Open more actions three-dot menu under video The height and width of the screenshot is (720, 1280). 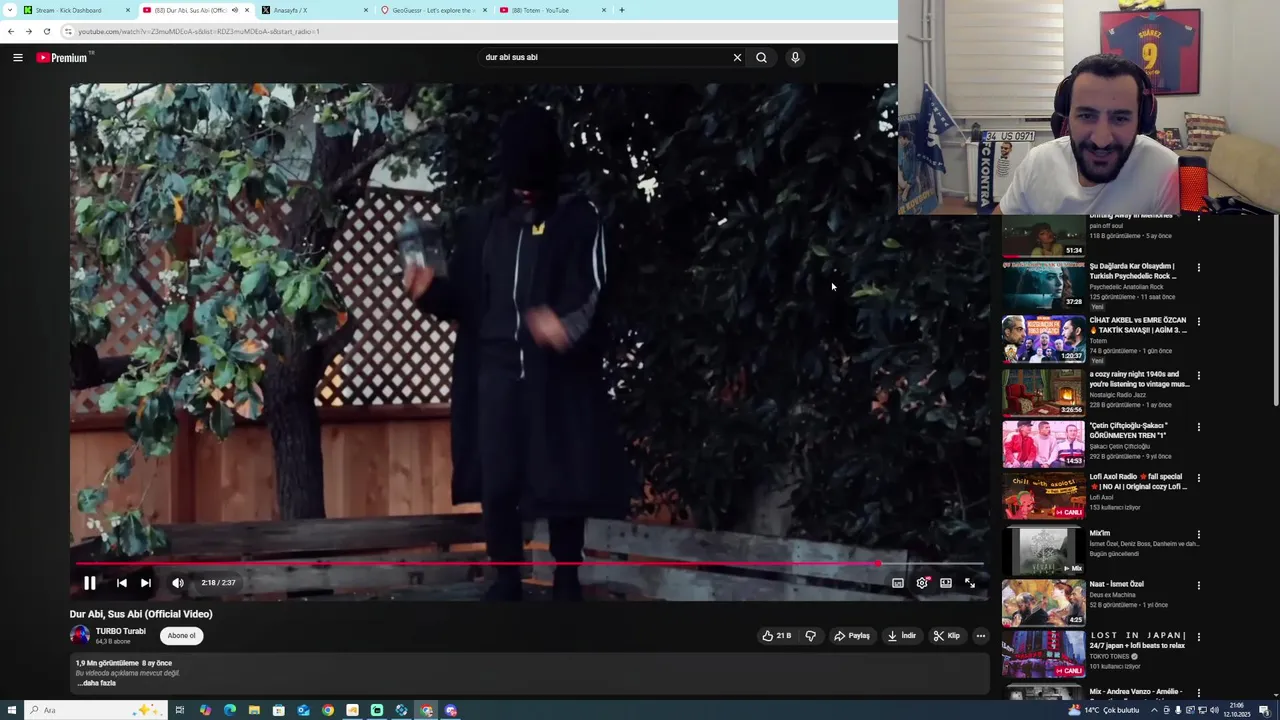(981, 636)
